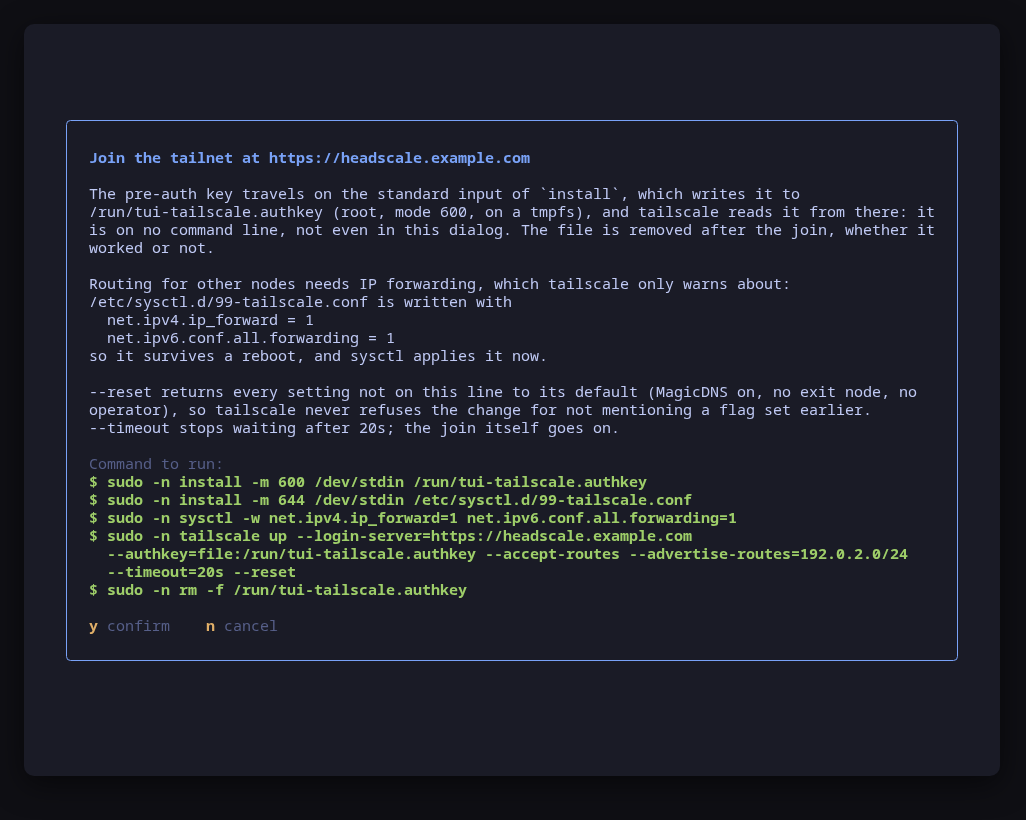Click the line starting 'operator), so tailscale never refuses'
Viewport: 1026px width, 820px height.
click(480, 410)
